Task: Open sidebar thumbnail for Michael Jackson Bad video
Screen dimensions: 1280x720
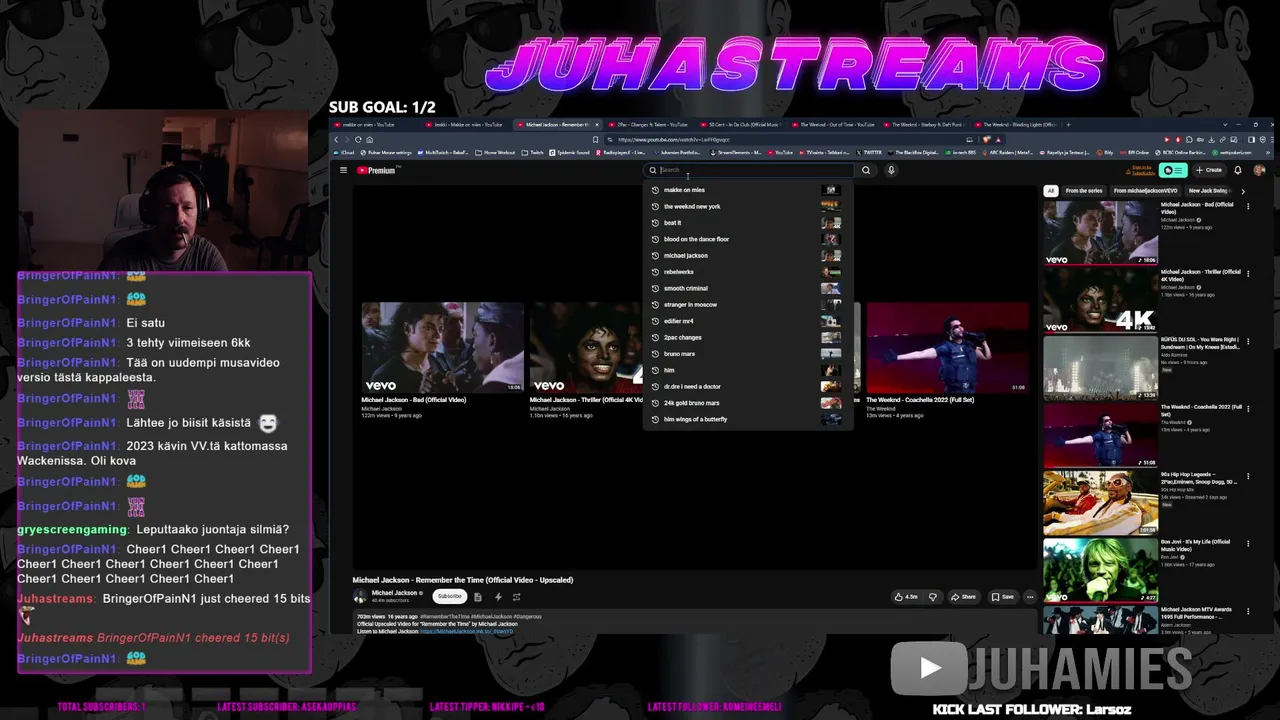Action: 1100,232
